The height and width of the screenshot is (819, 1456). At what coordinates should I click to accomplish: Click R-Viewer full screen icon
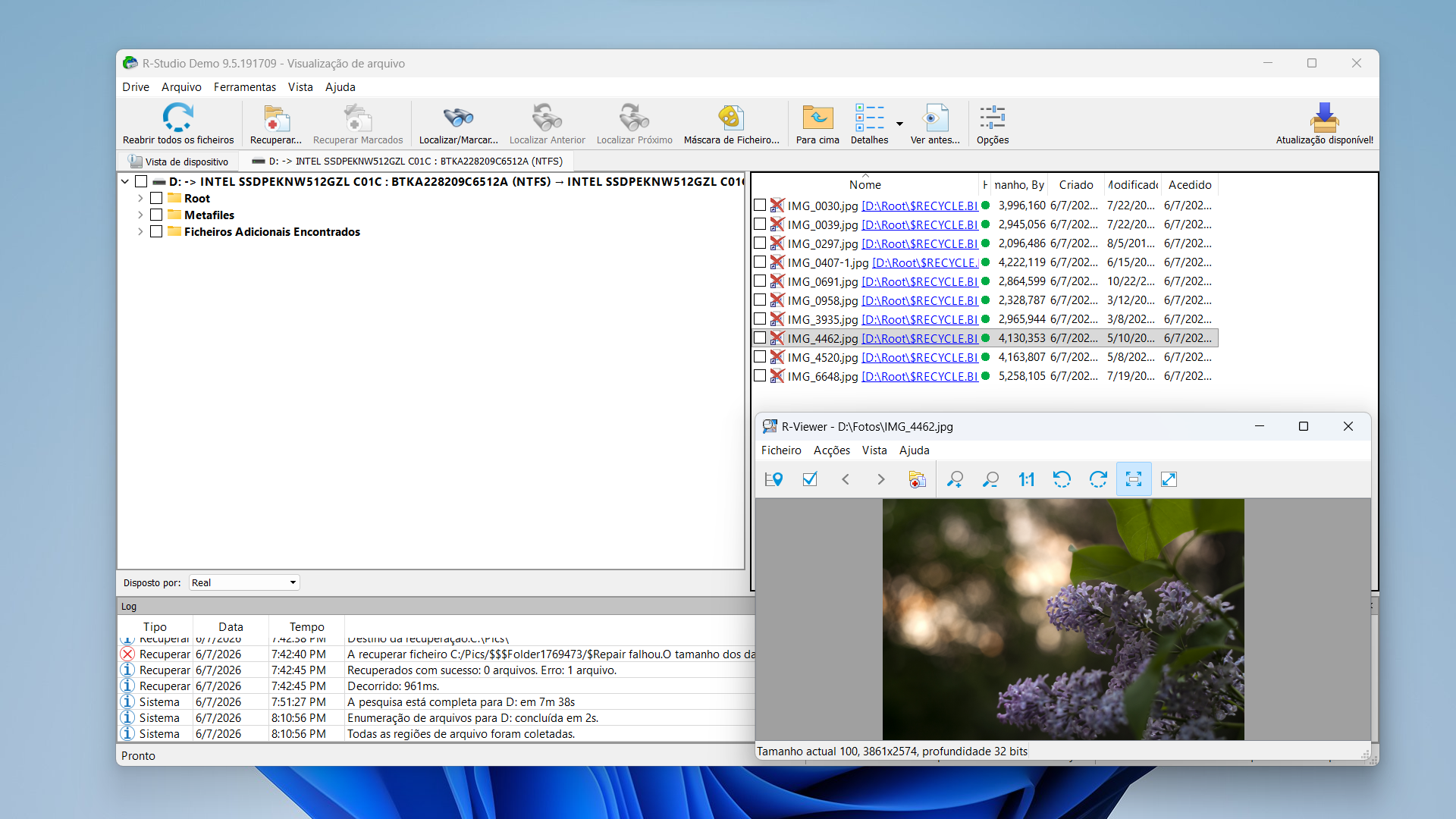[1169, 479]
